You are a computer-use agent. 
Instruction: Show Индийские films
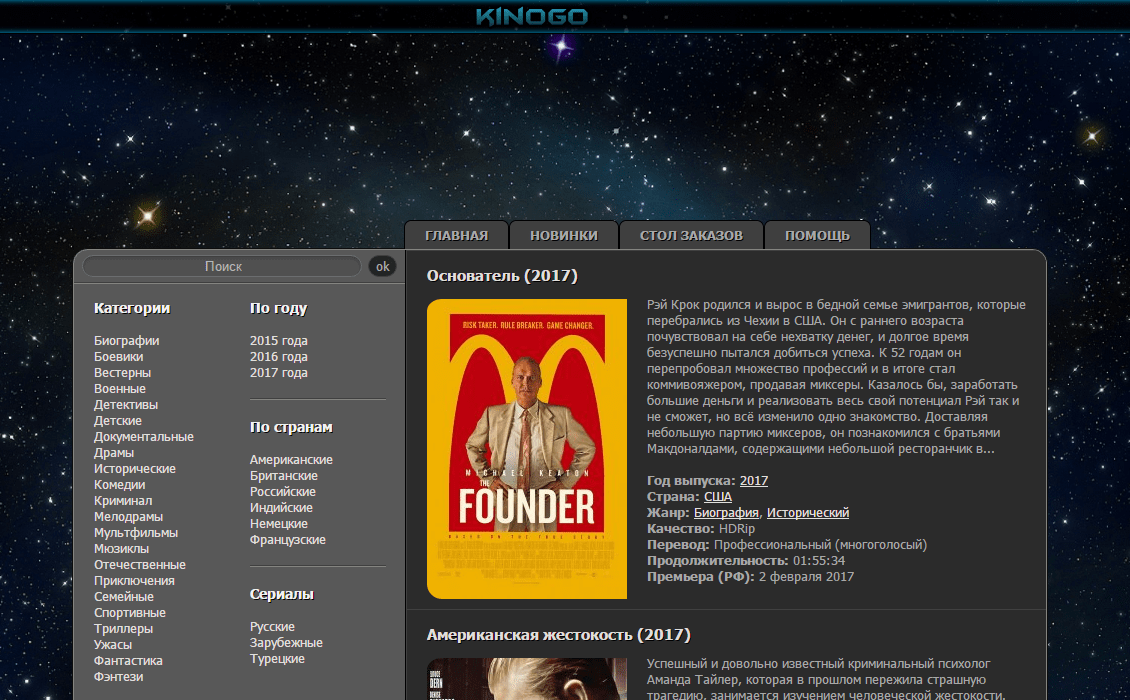click(x=281, y=508)
